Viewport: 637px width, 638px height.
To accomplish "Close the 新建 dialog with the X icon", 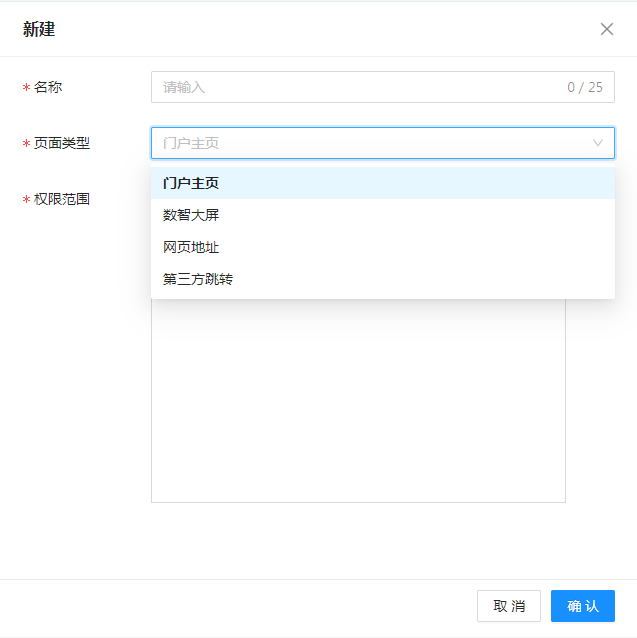I will click(x=606, y=29).
